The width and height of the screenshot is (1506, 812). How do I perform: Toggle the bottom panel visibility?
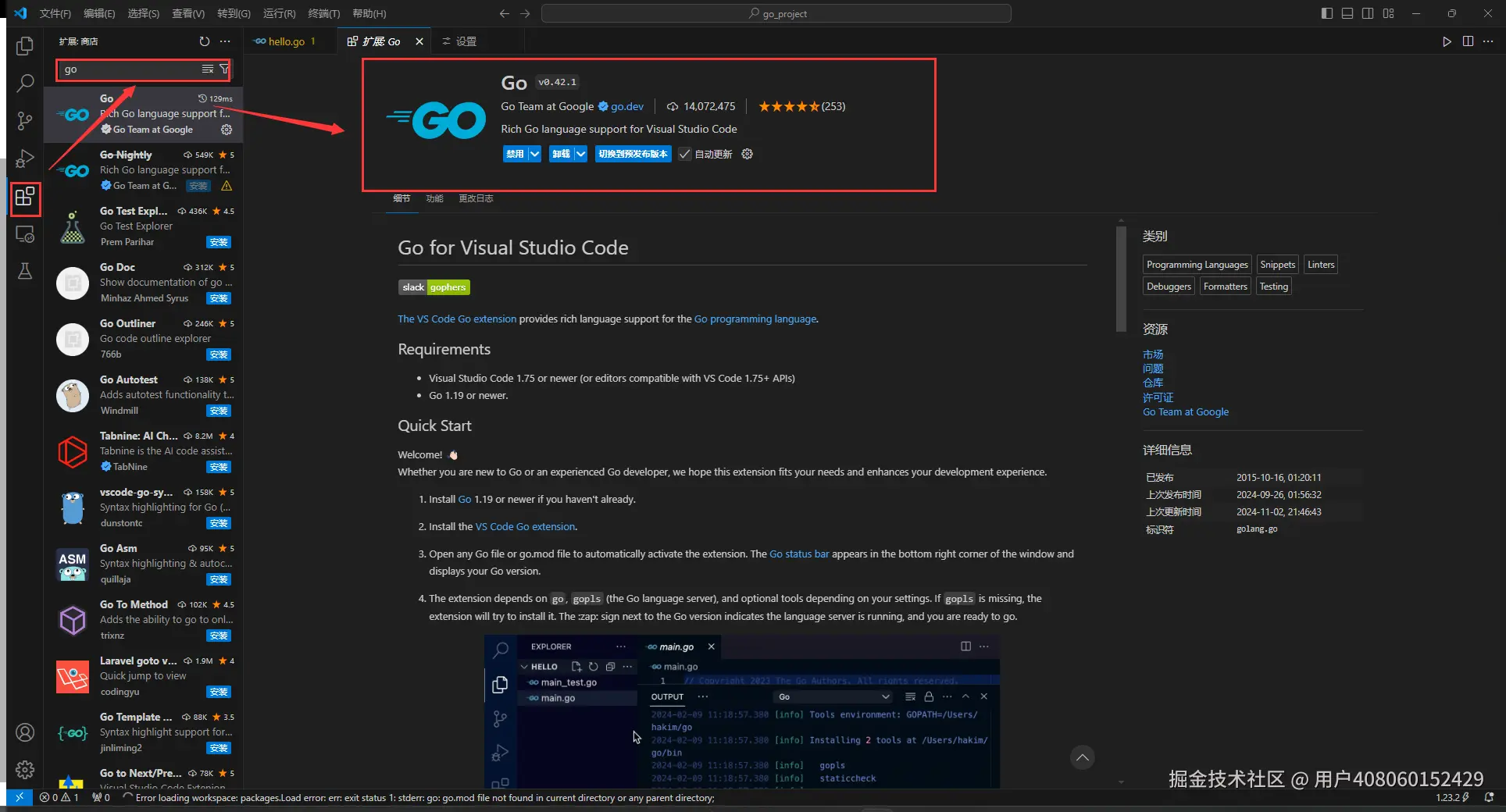[x=1347, y=13]
